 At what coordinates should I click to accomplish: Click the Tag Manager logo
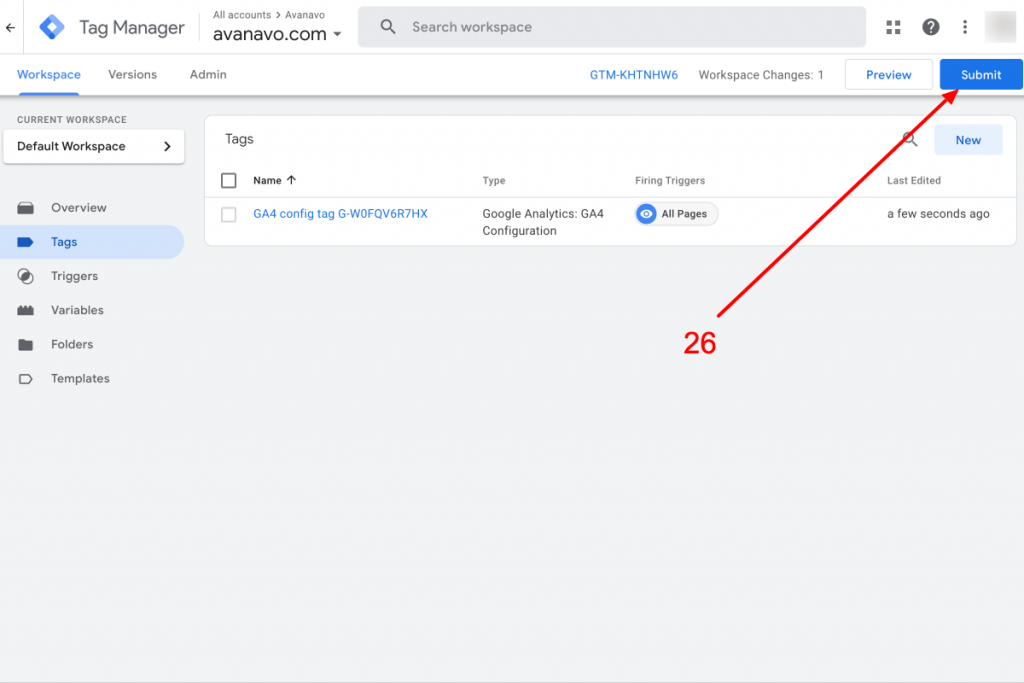click(52, 27)
